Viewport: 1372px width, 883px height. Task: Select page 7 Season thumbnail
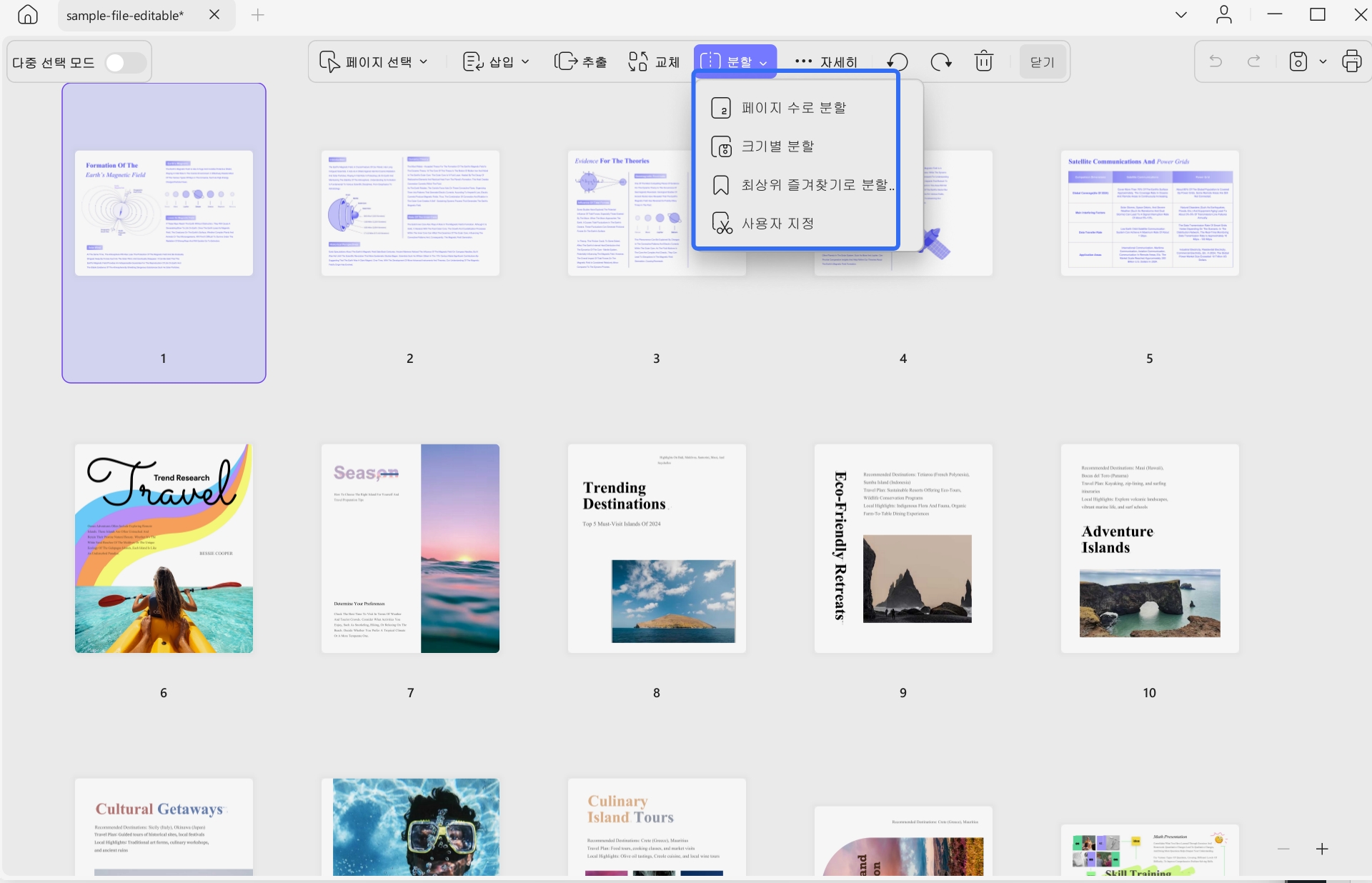(410, 549)
